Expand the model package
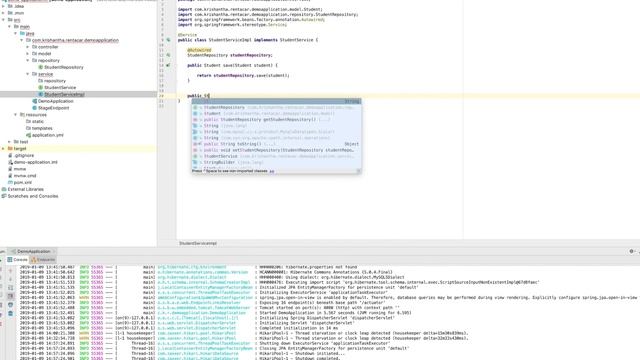Image resolution: width=640 pixels, height=360 pixels. pos(28,53)
